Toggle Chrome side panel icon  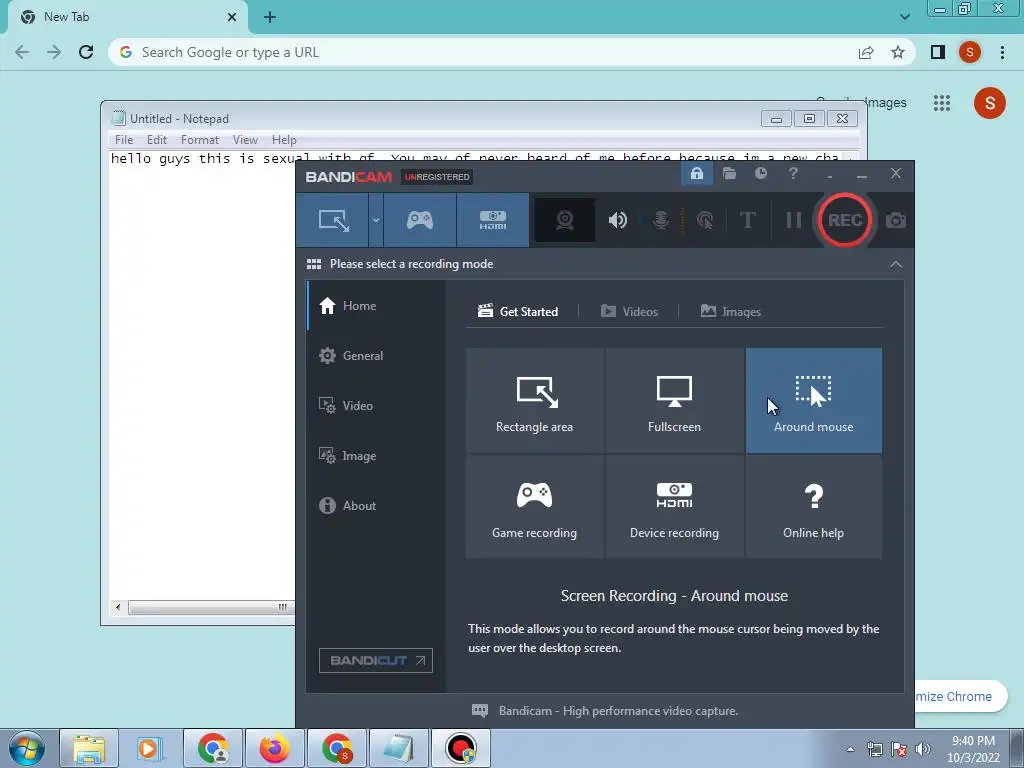coord(938,52)
